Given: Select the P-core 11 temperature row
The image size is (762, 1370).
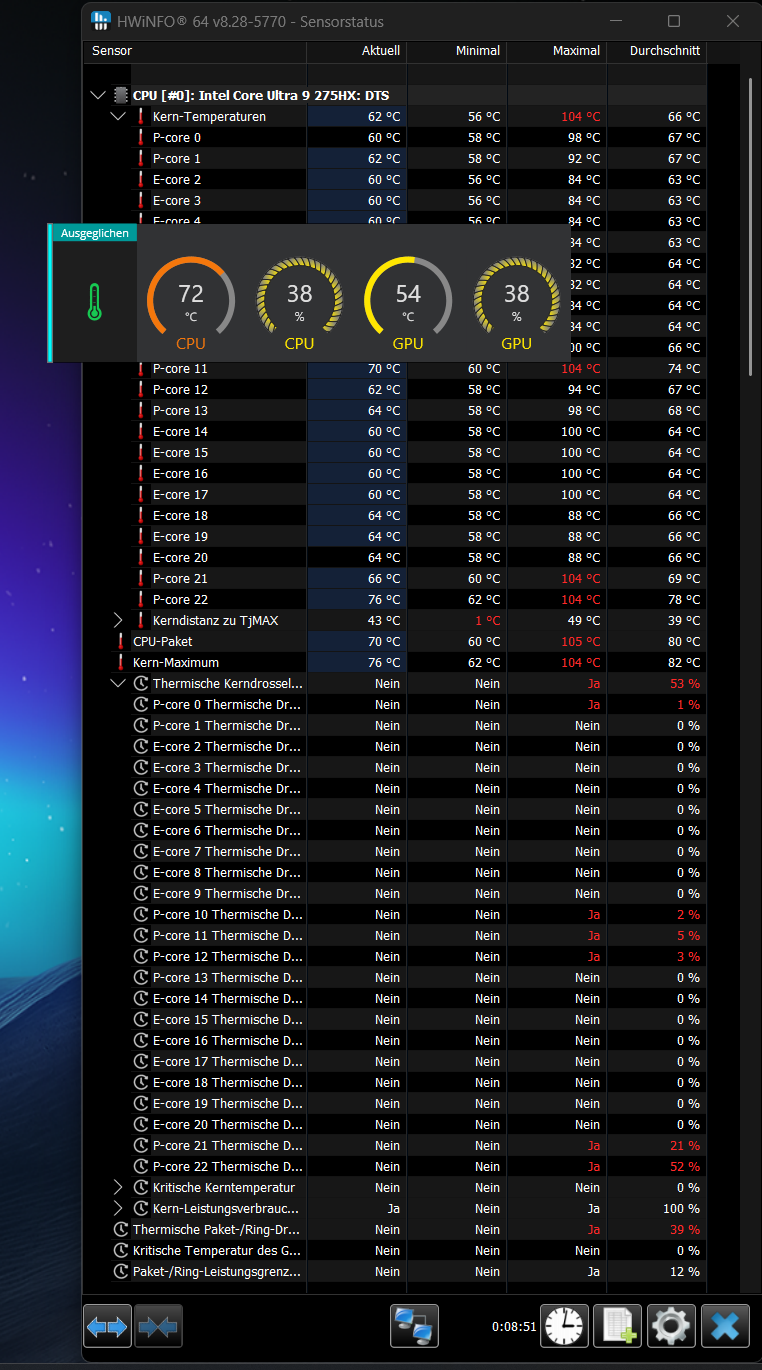Looking at the screenshot, I should (395, 369).
